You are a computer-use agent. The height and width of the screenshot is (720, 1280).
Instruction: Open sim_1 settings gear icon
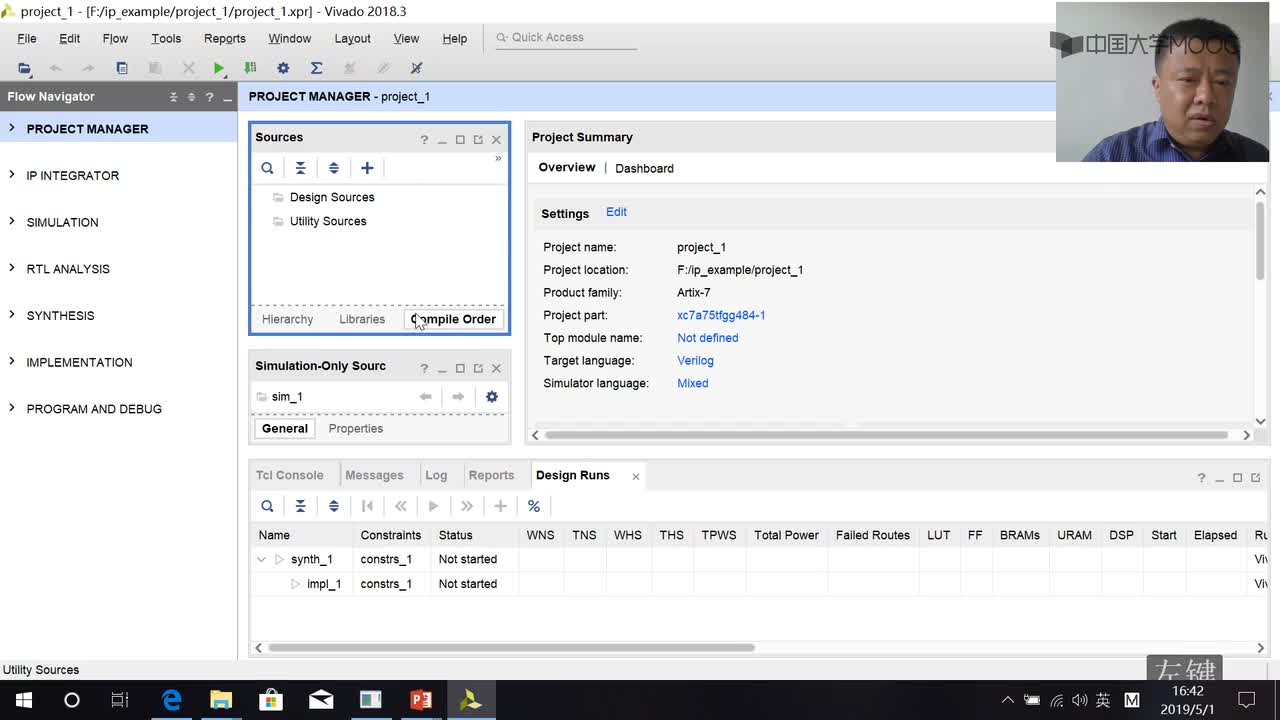[491, 397]
